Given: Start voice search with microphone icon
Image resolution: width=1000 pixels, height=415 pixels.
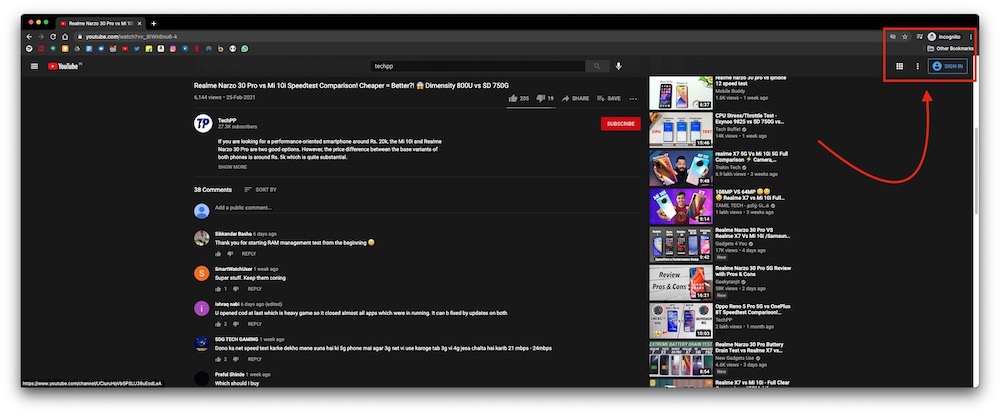Looking at the screenshot, I should coord(618,66).
